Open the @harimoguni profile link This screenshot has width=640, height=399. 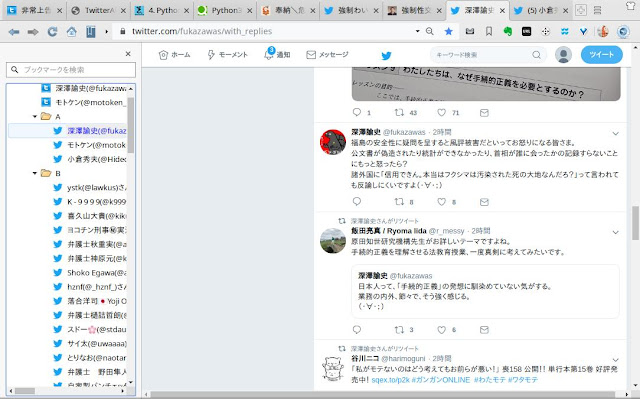pyautogui.click(x=403, y=359)
